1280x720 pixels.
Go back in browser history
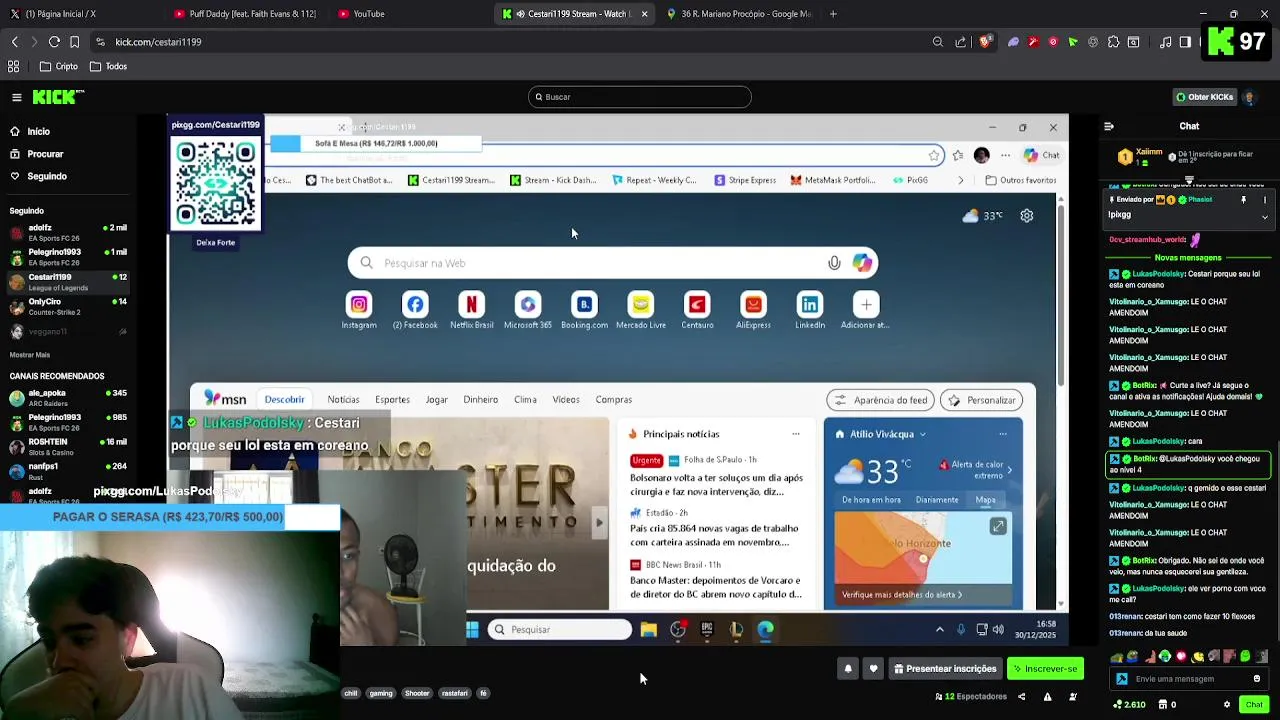tap(14, 42)
